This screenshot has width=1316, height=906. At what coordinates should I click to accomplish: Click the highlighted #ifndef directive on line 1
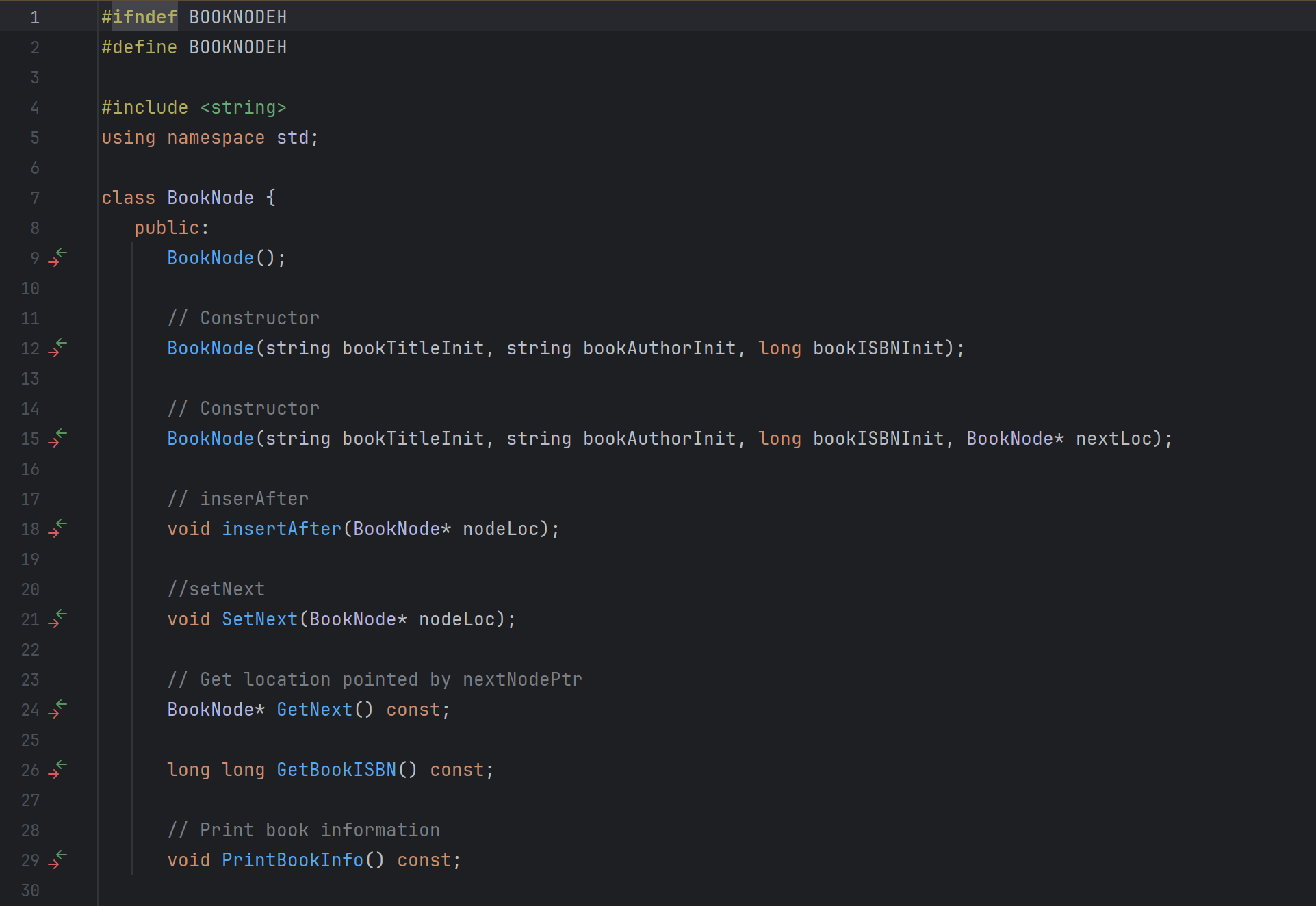pos(139,16)
